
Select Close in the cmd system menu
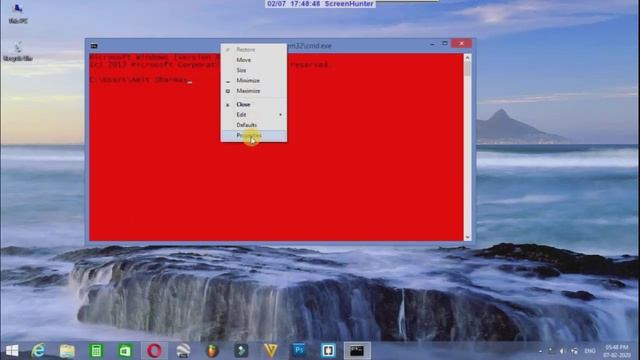253,104
